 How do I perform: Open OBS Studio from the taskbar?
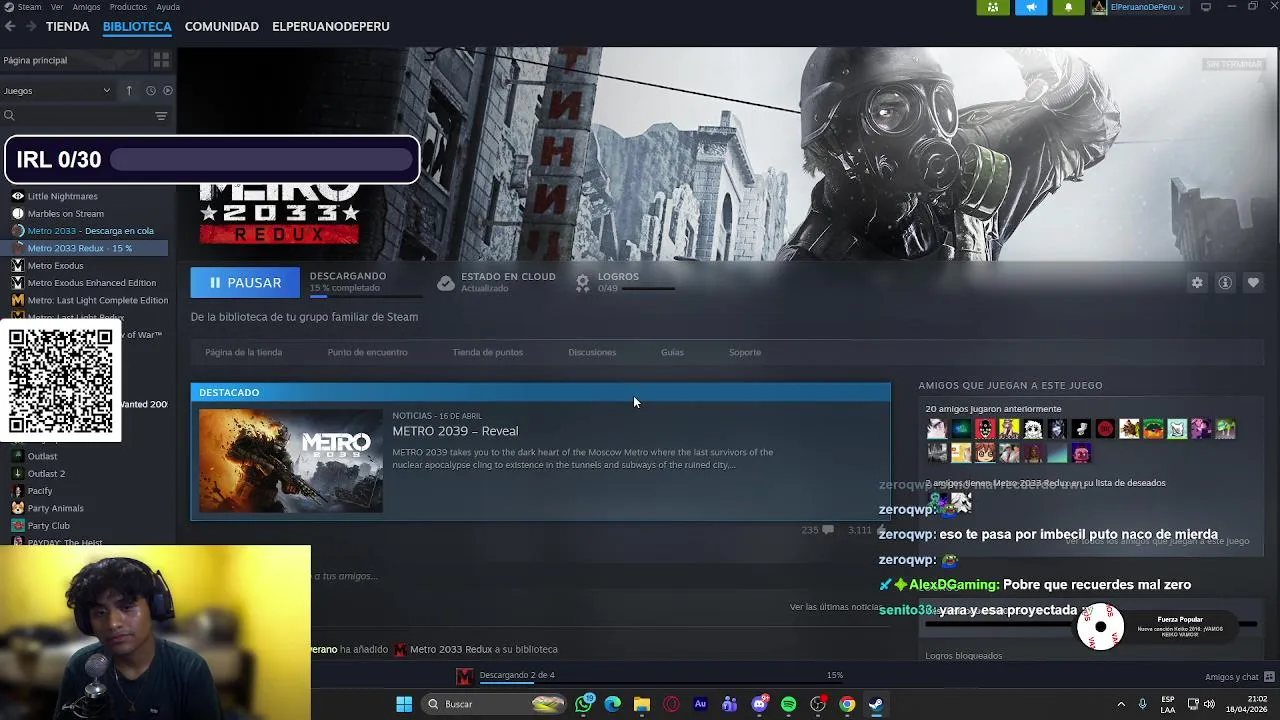(x=818, y=704)
